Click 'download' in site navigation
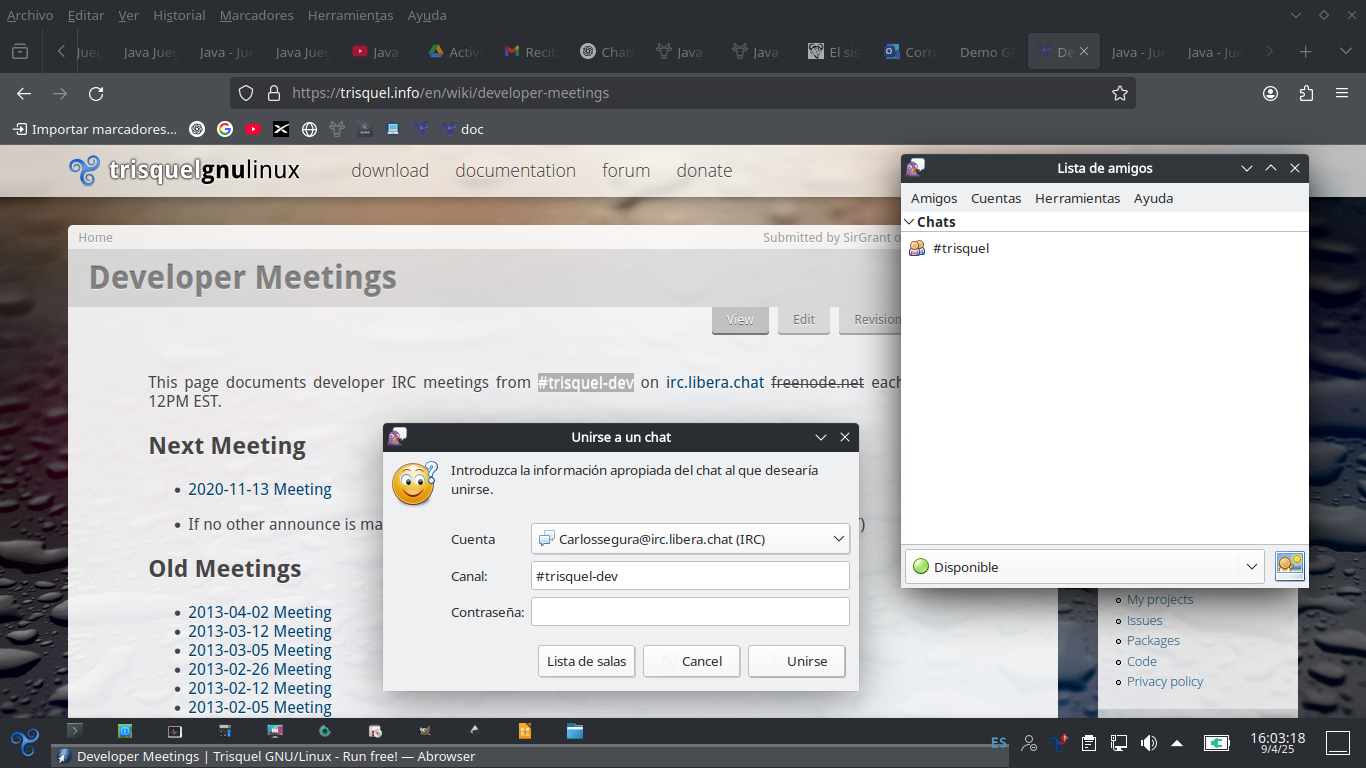The width and height of the screenshot is (1366, 768). [390, 170]
